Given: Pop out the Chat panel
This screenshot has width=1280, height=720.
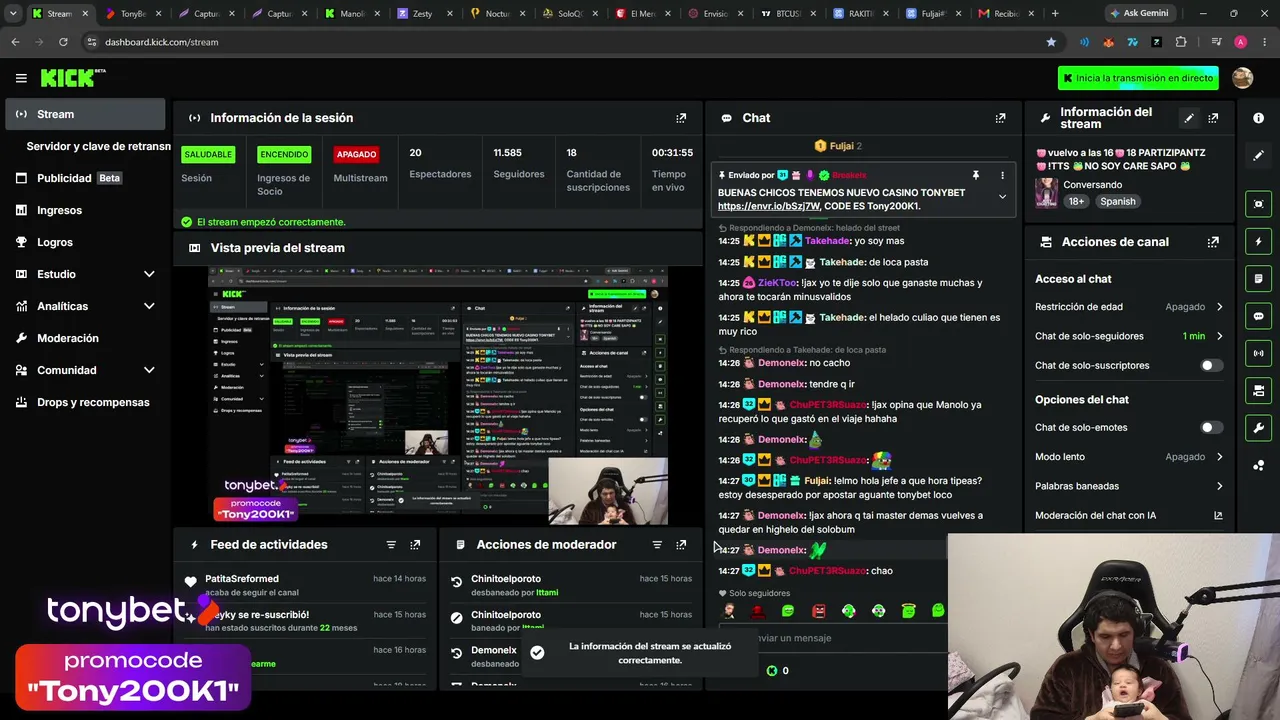Looking at the screenshot, I should 1000,118.
